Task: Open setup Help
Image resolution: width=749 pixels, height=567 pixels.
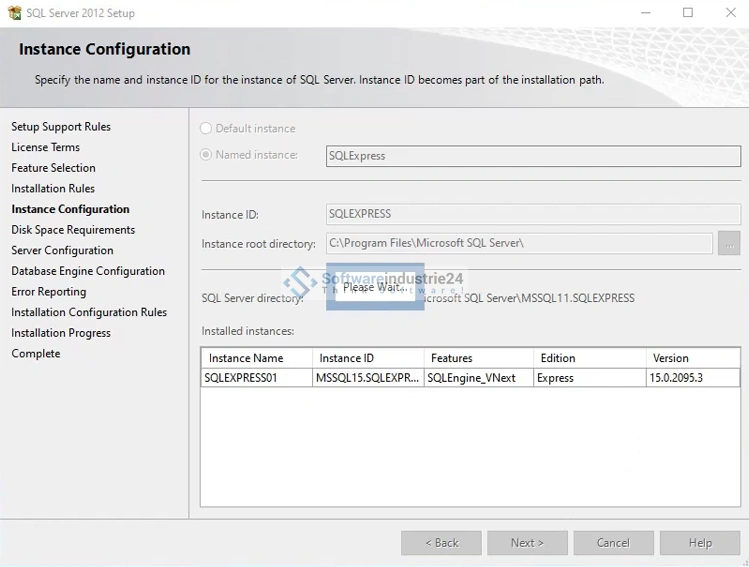Action: (700, 543)
